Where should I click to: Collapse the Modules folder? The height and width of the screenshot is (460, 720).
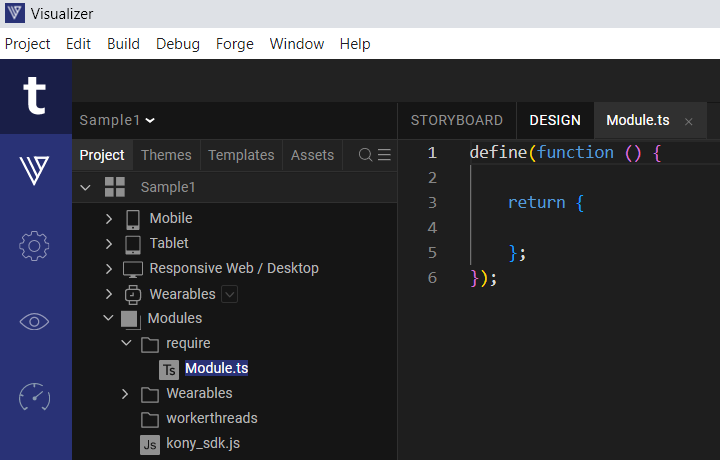point(108,318)
